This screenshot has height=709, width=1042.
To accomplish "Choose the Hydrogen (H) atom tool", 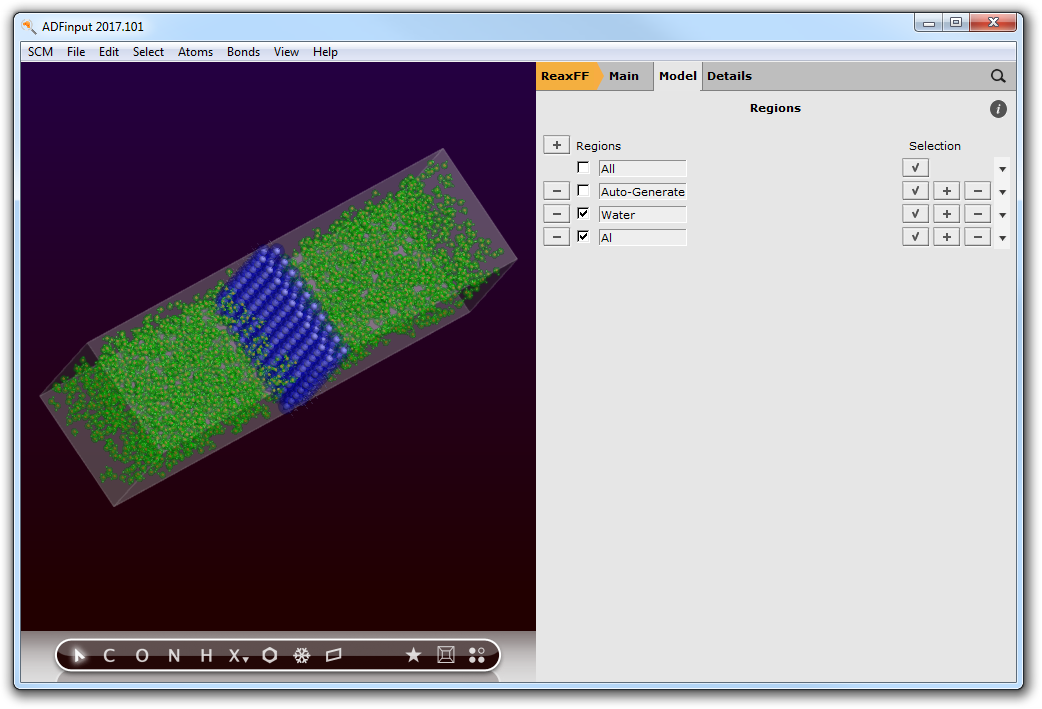I will pos(206,656).
